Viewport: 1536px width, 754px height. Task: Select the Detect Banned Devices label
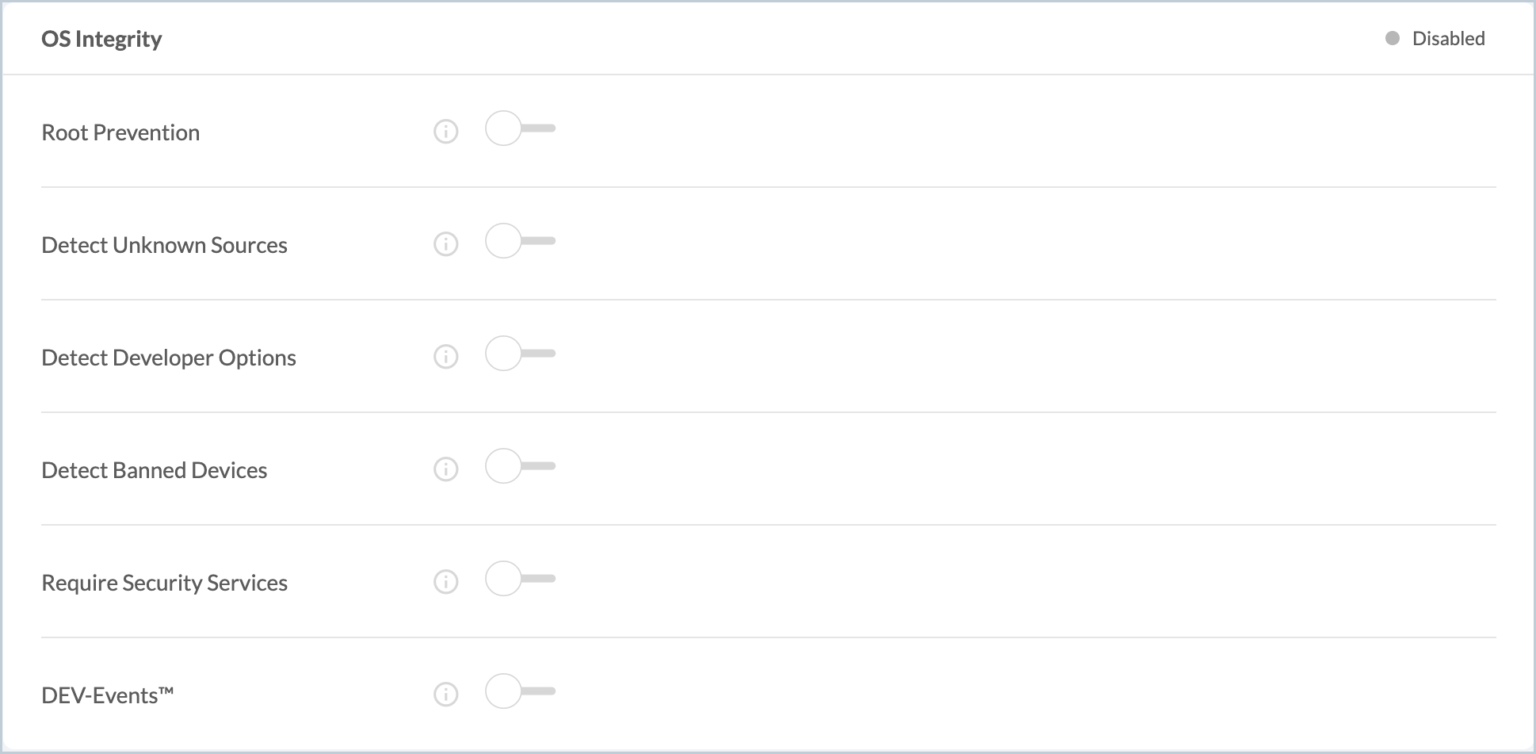point(154,470)
